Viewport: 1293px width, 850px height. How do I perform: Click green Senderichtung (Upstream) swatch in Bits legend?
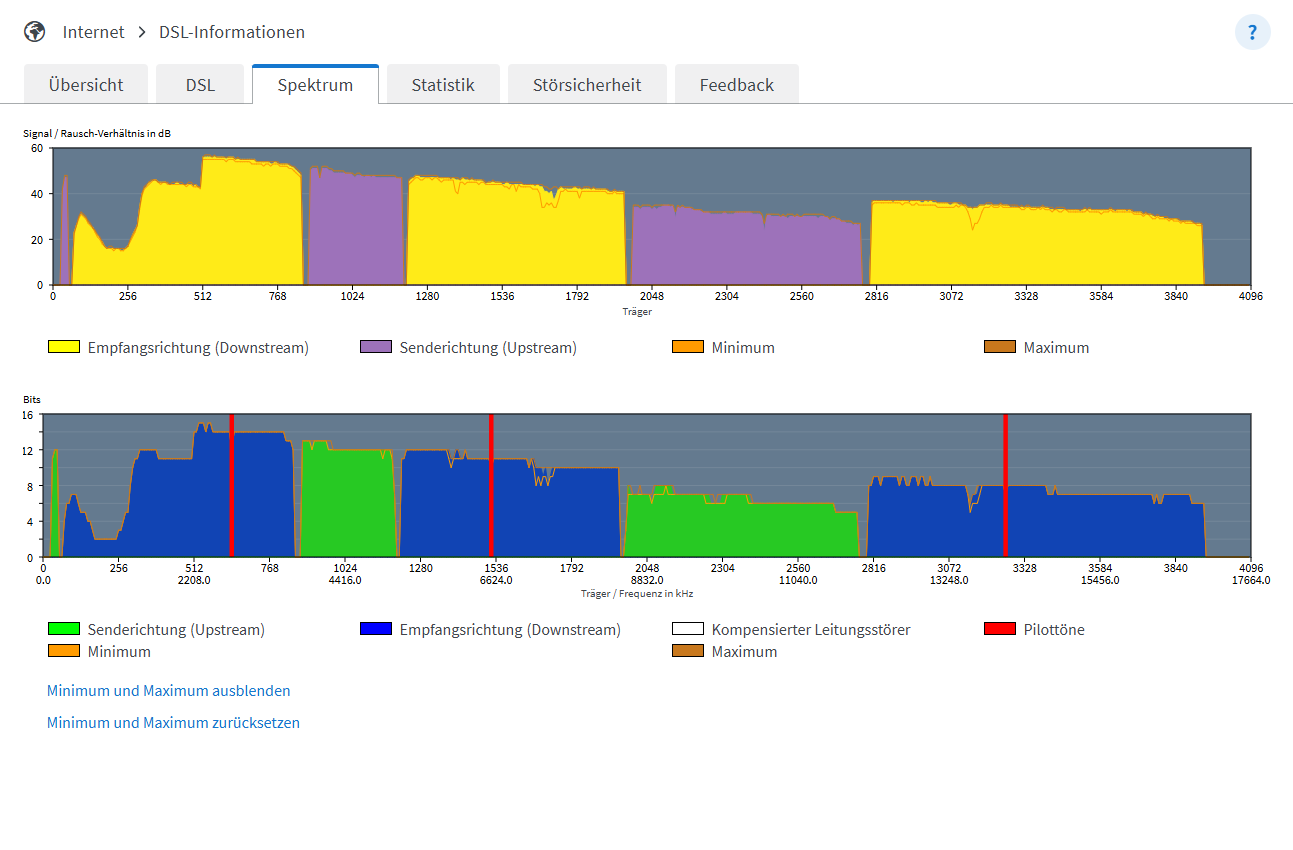click(x=64, y=629)
